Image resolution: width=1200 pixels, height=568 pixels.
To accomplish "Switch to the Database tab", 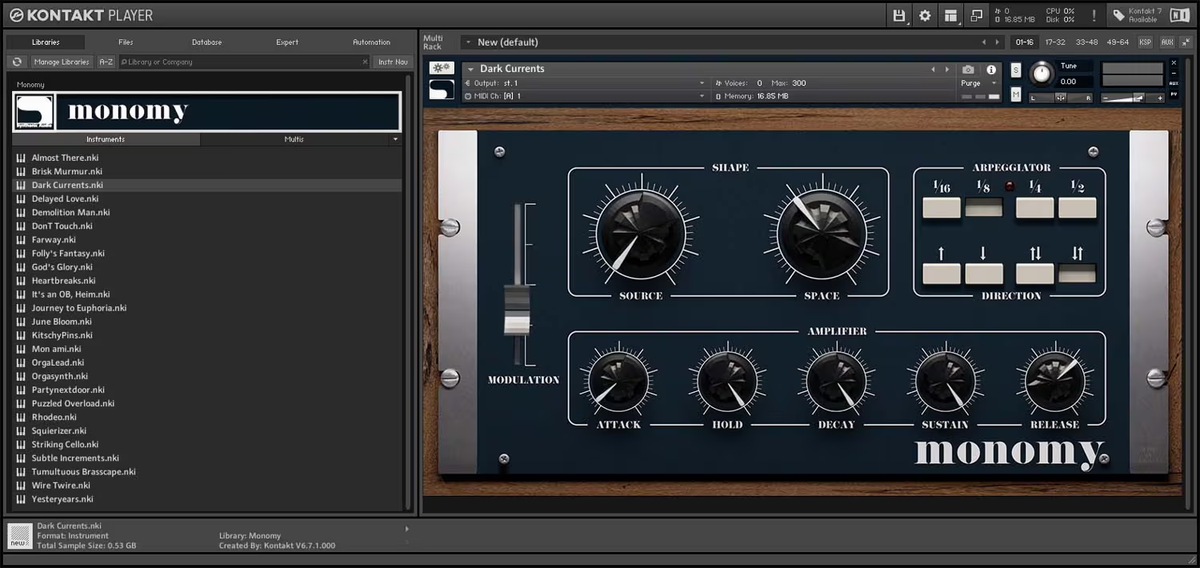I will tap(207, 42).
